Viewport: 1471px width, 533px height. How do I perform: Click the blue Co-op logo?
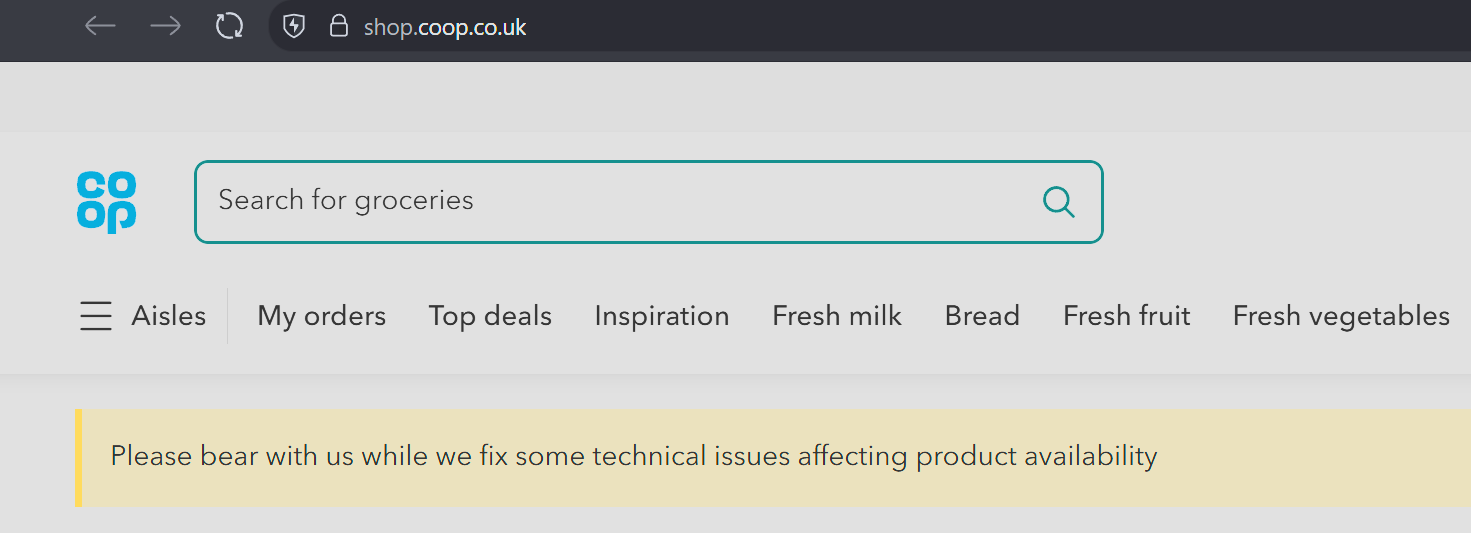[106, 202]
